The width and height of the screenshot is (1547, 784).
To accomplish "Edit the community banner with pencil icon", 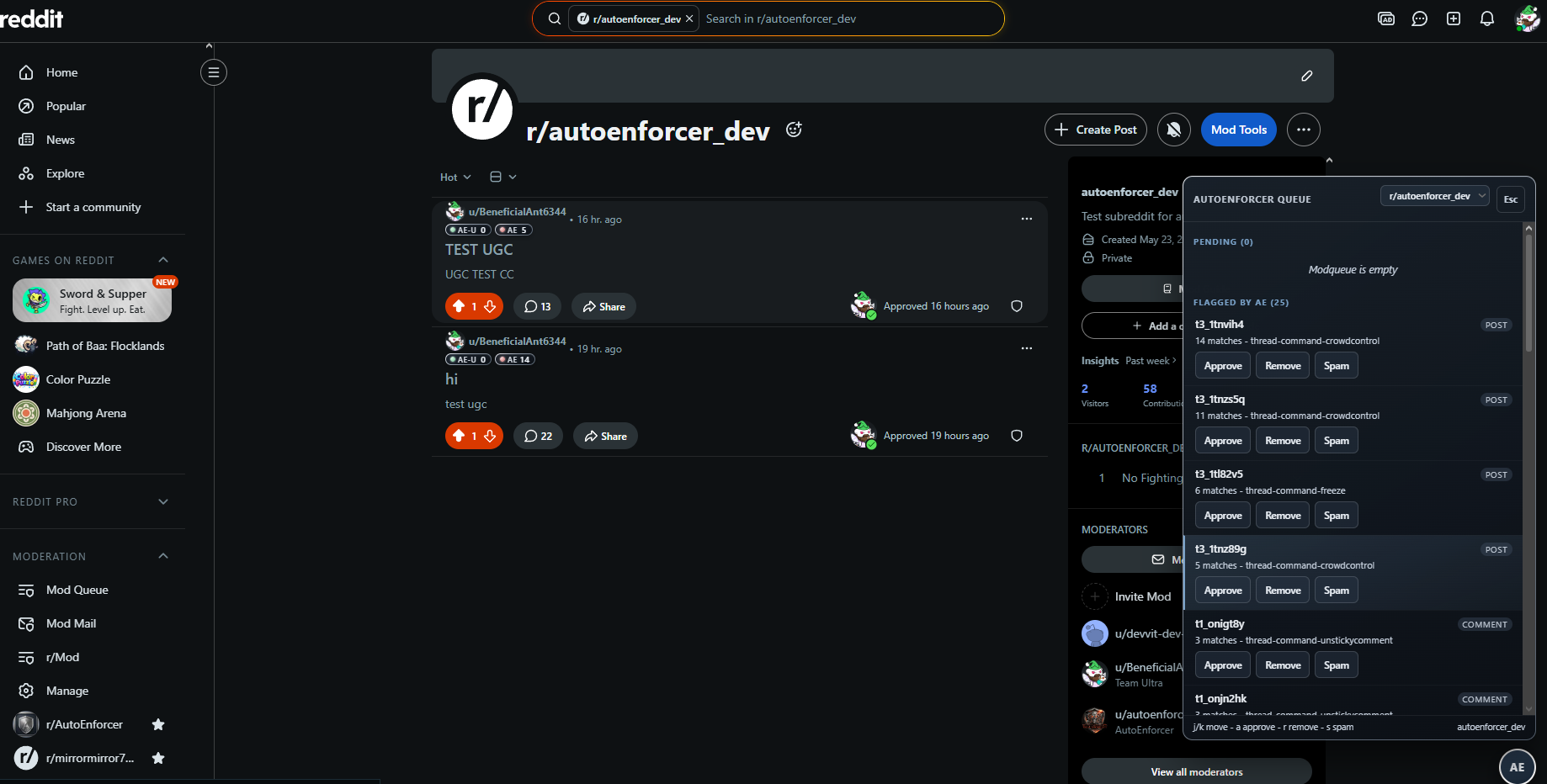I will pyautogui.click(x=1307, y=76).
